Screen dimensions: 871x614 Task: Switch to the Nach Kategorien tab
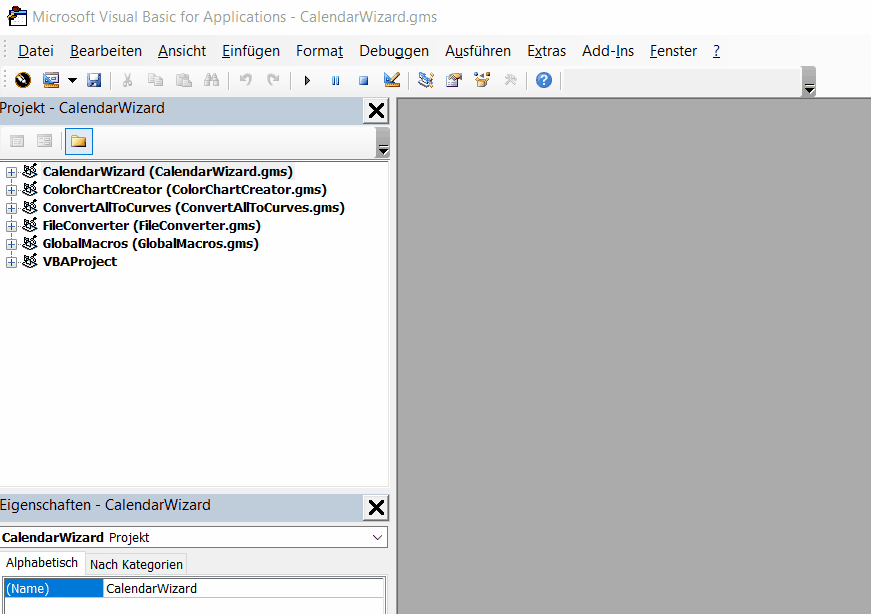coord(136,565)
